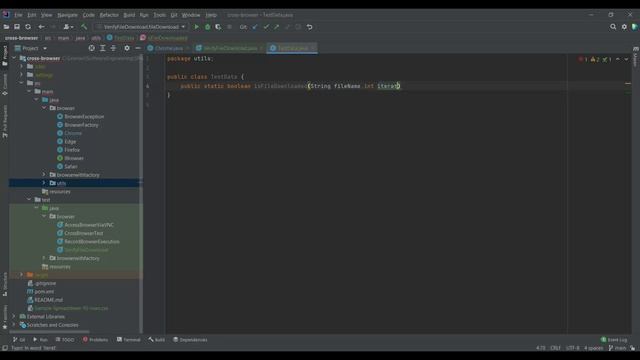This screenshot has width=640, height=360.
Task: Open the Terminal tool window button
Action: click(129, 340)
